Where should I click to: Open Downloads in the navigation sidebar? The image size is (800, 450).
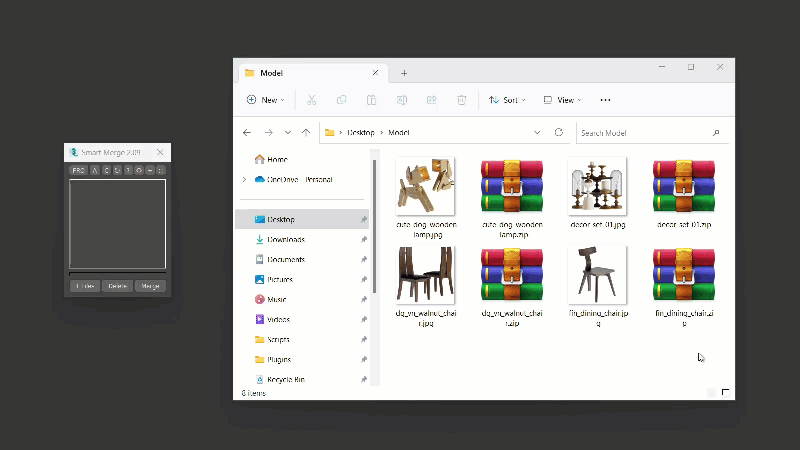[285, 239]
